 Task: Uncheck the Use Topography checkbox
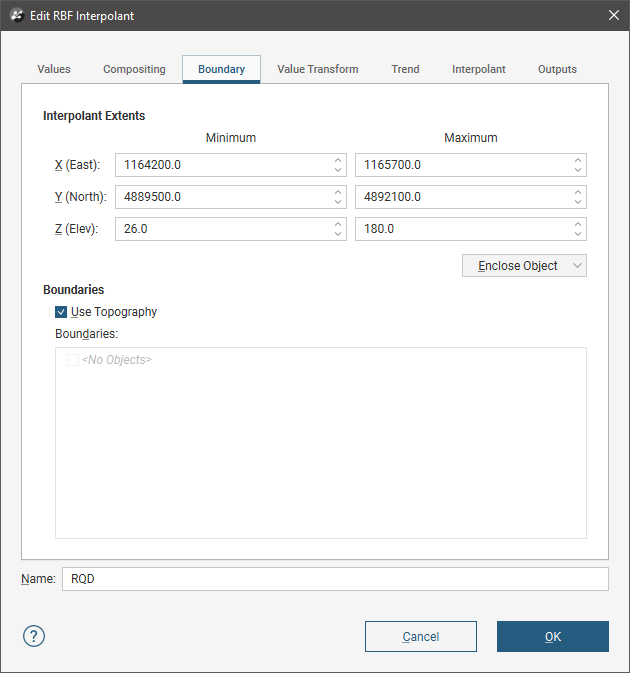(62, 312)
